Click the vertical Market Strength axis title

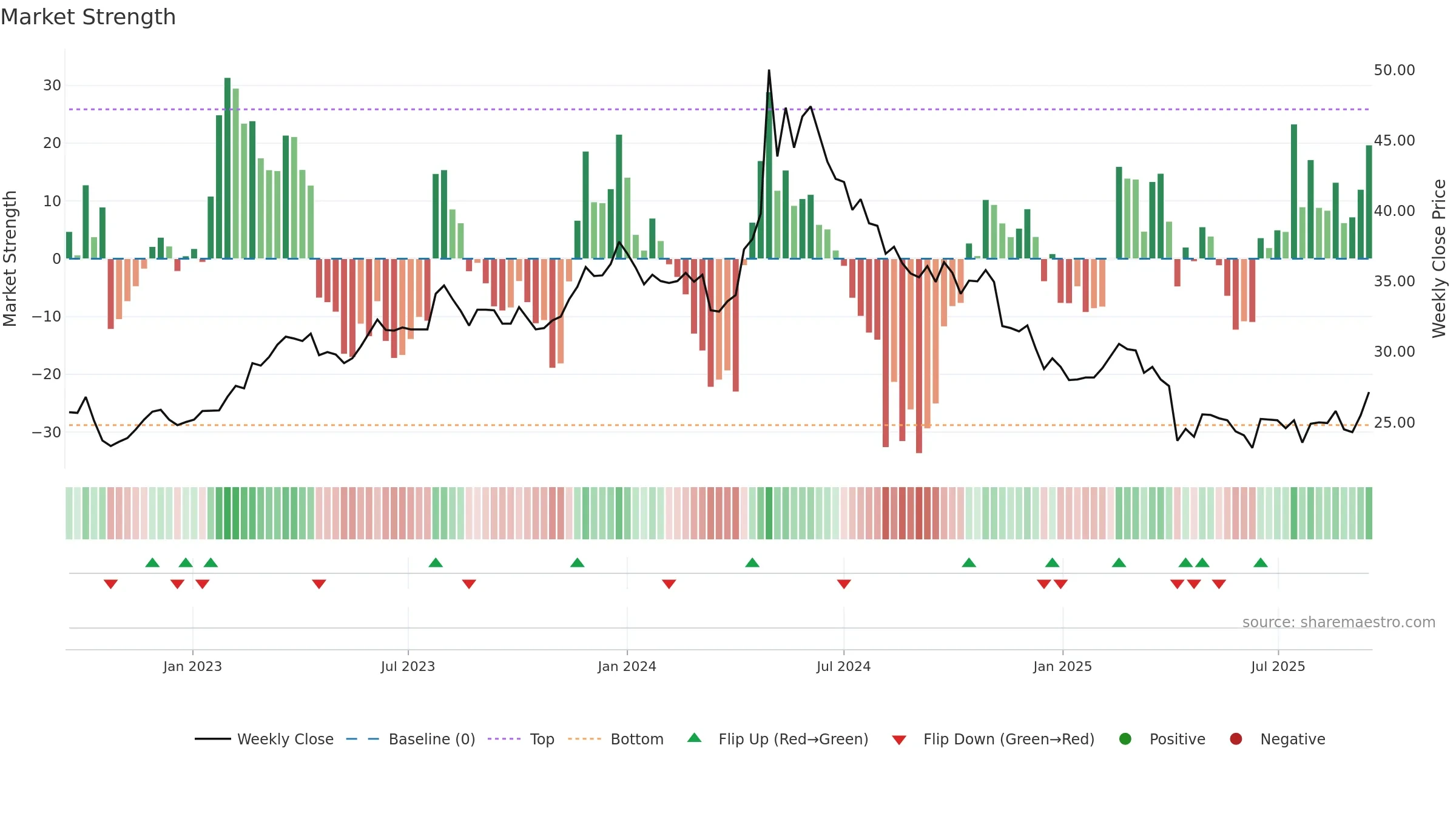point(10,258)
